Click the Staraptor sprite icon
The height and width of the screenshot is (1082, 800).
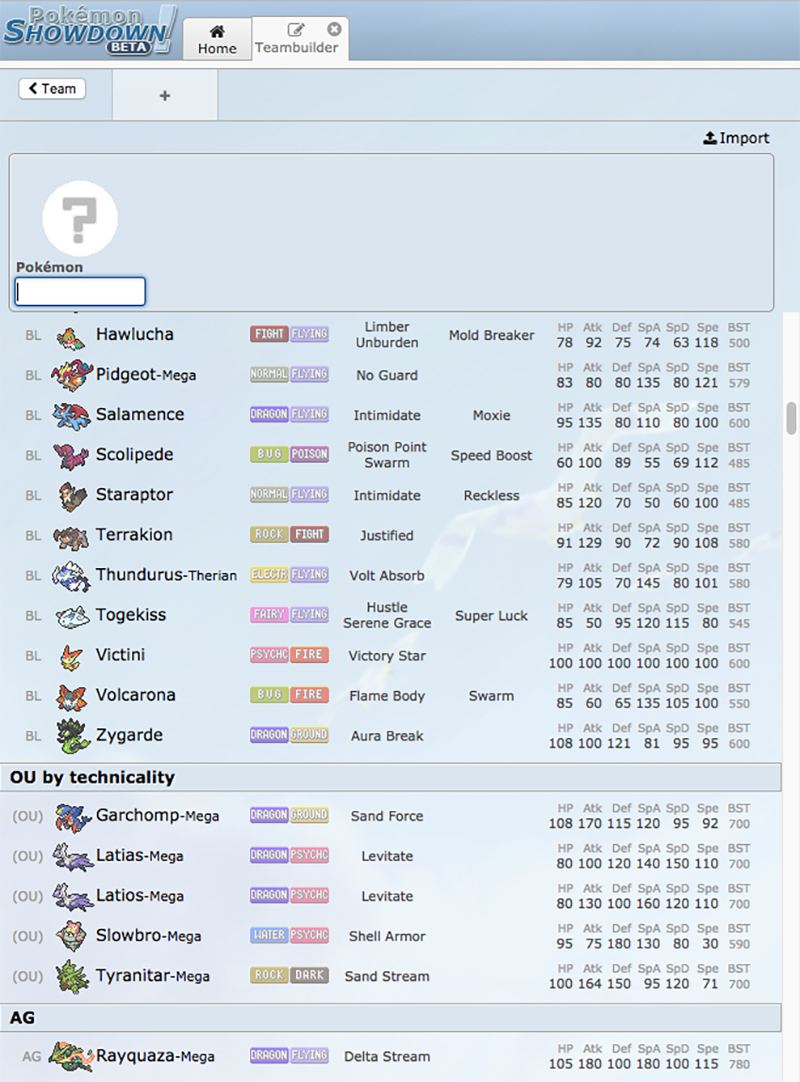[x=71, y=495]
